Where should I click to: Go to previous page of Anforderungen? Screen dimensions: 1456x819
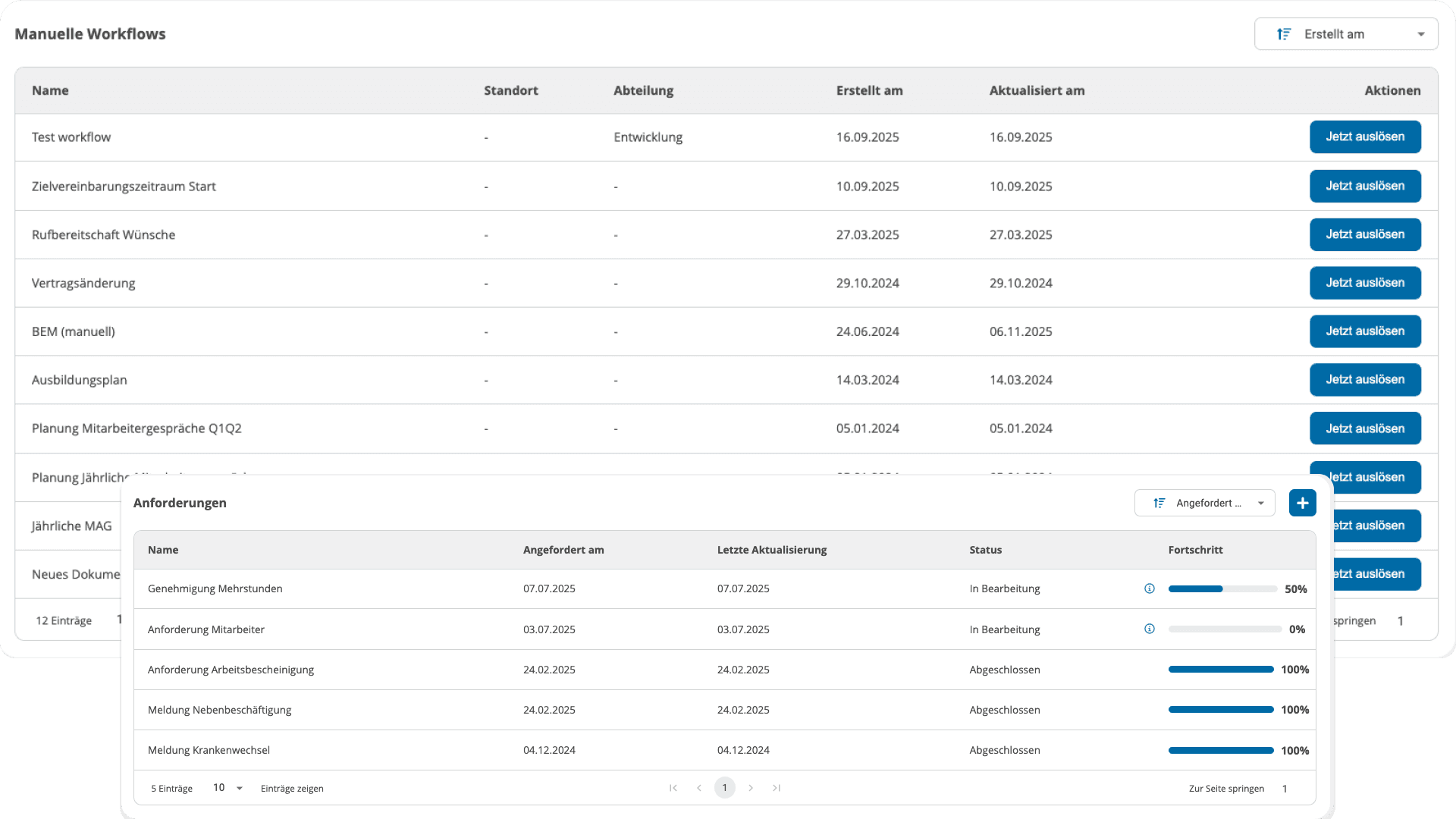coord(698,788)
